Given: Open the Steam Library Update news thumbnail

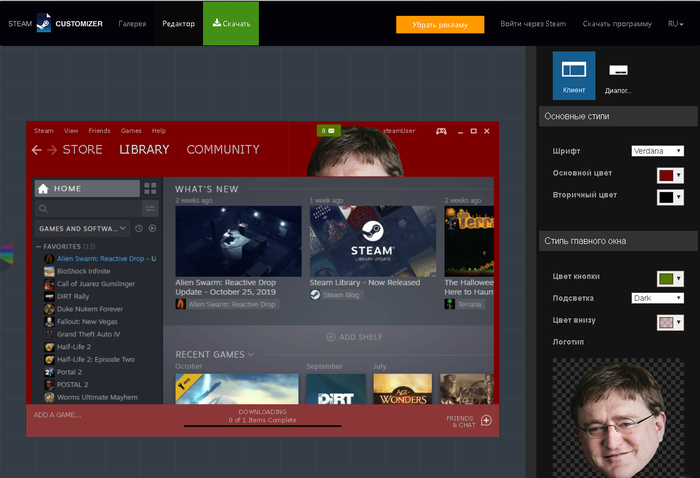Looking at the screenshot, I should (x=373, y=241).
